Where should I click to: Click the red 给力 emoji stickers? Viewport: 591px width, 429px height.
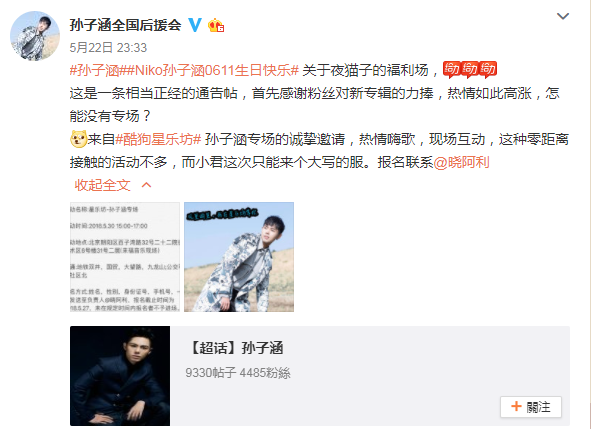[470, 70]
